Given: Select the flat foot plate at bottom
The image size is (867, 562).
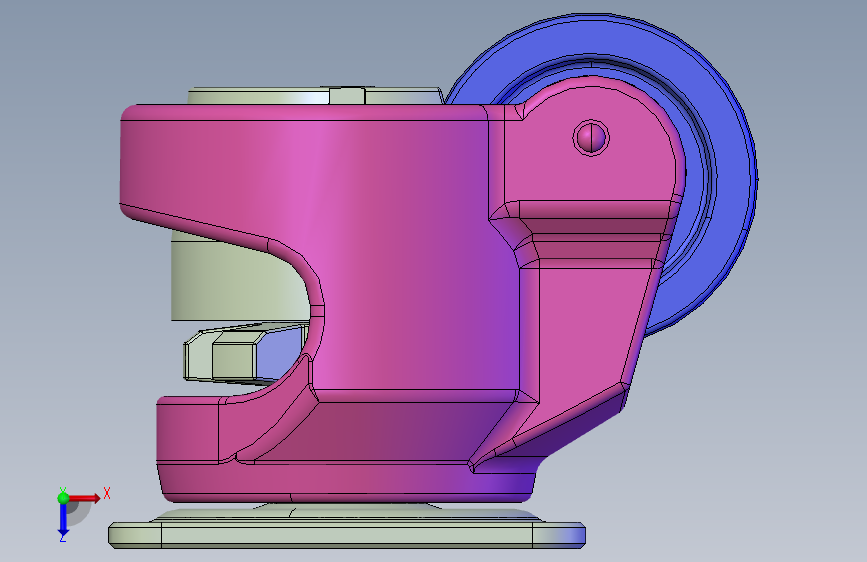Looking at the screenshot, I should 347,534.
